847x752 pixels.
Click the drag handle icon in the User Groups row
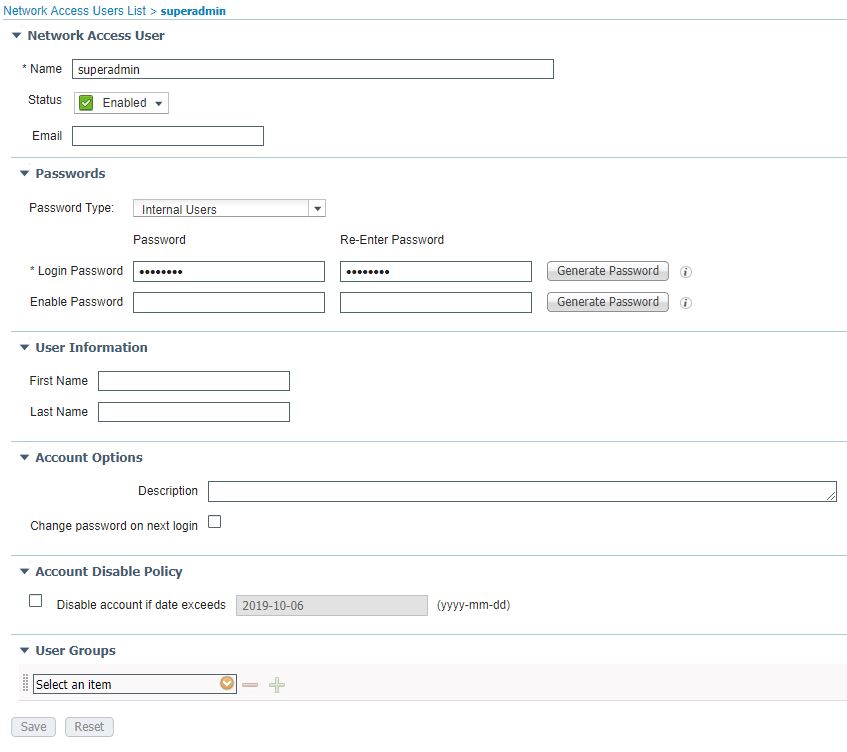pyautogui.click(x=24, y=684)
